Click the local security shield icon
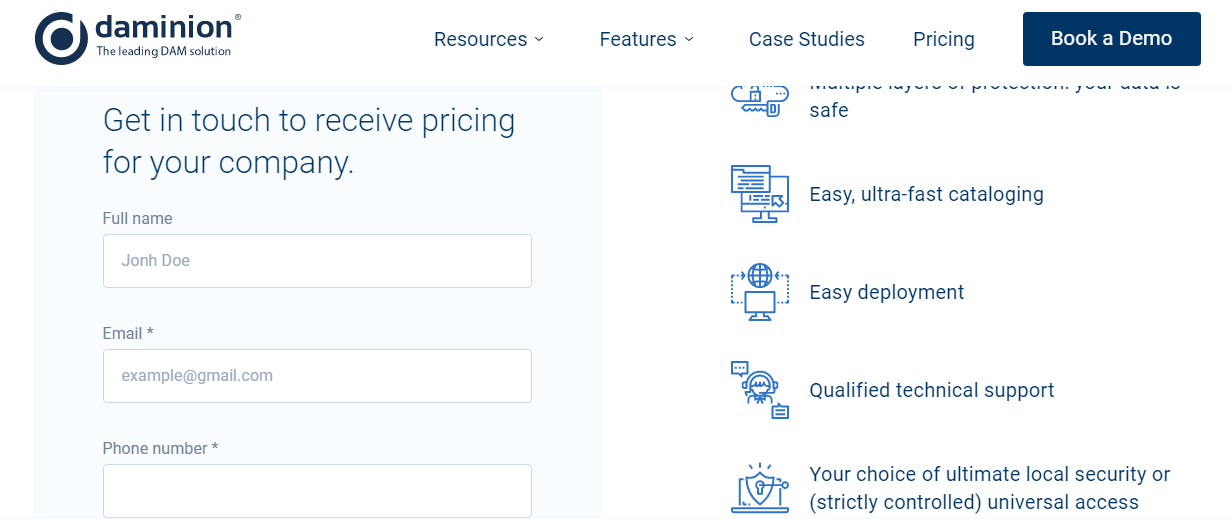The image size is (1232, 519). click(759, 488)
